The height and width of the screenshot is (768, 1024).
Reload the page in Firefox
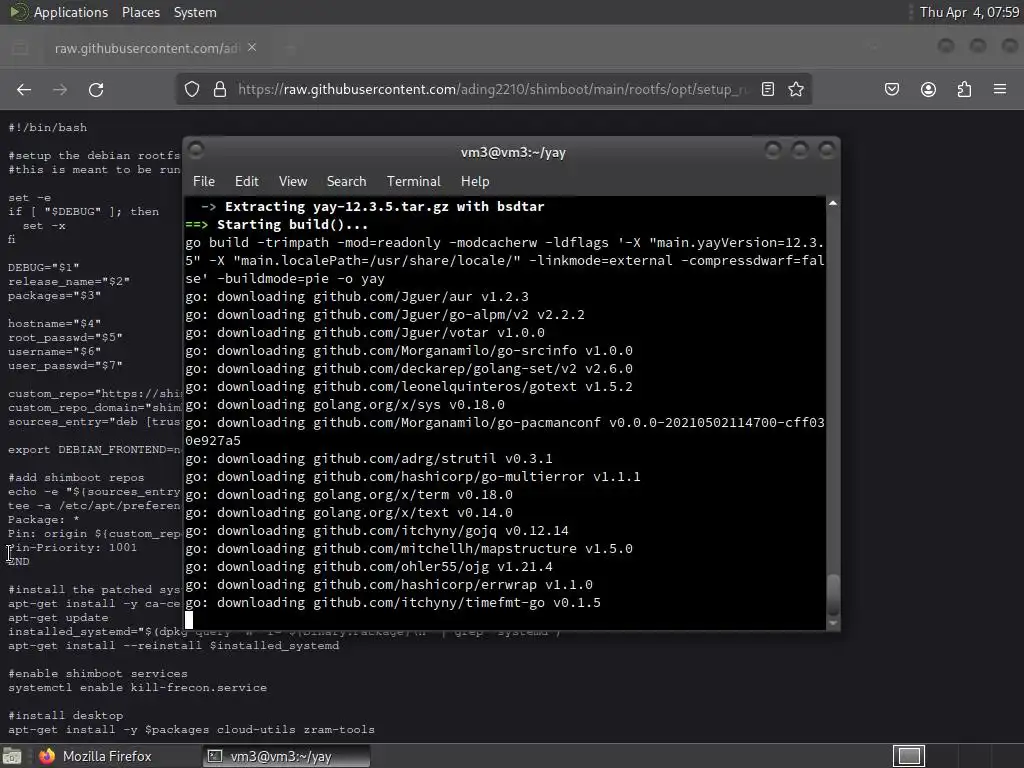click(96, 89)
